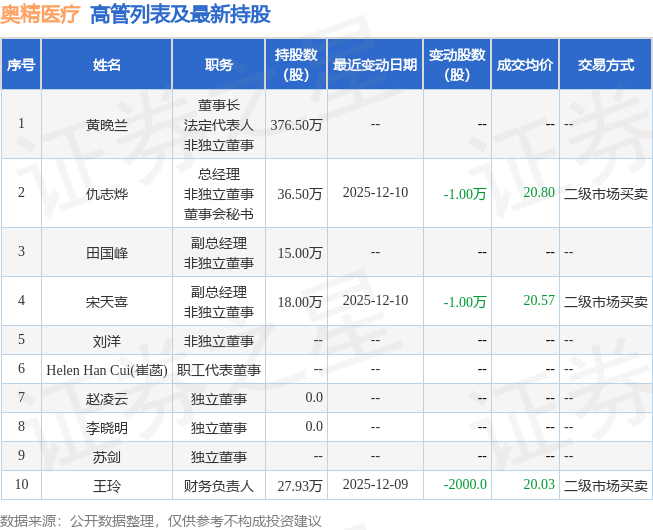Viewport: 653px width, 530px height.
Task: Click 二级市场买卖 in 仇志烨's row
Action: pos(606,194)
